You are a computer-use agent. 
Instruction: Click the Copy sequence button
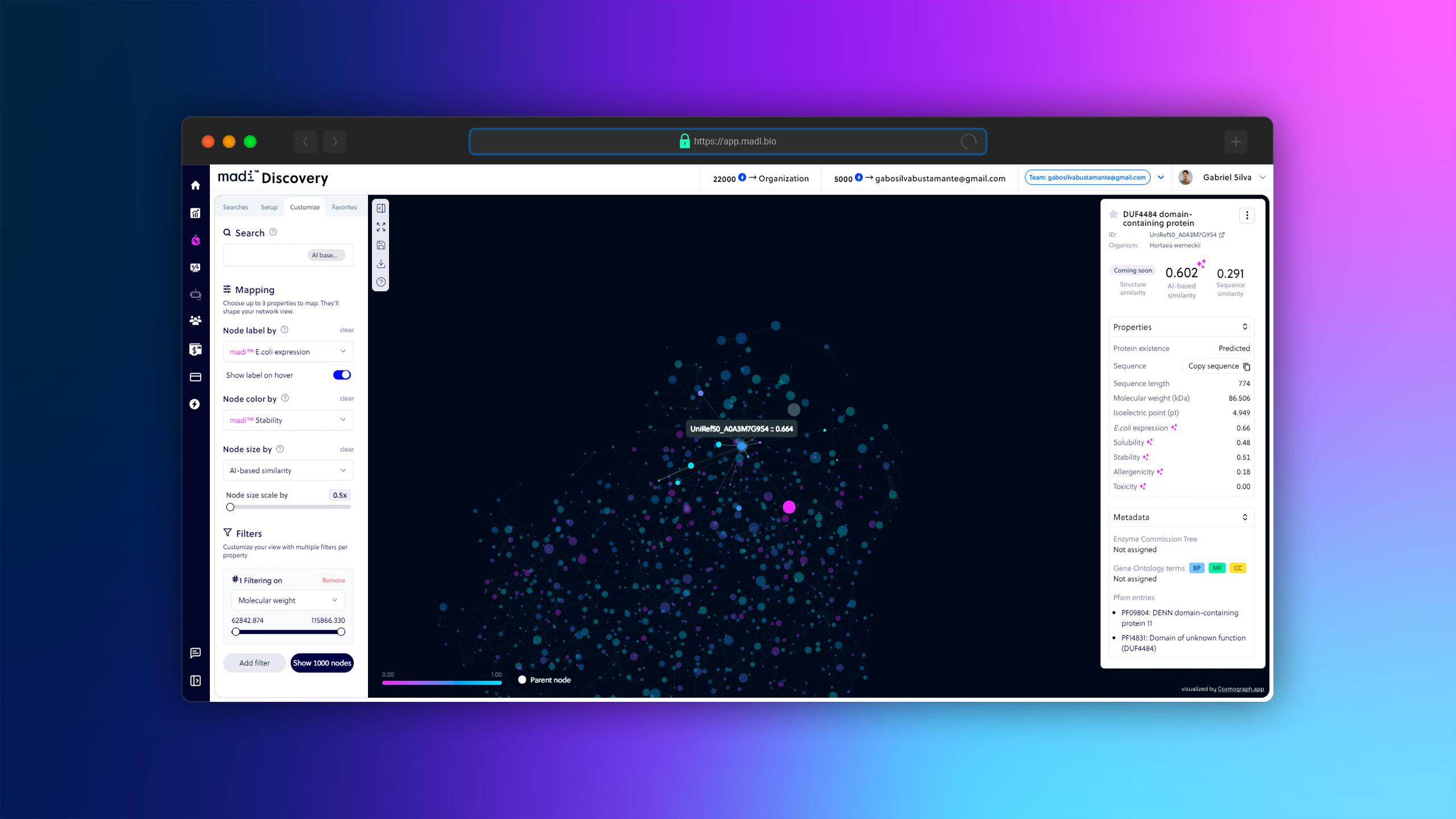(1218, 366)
